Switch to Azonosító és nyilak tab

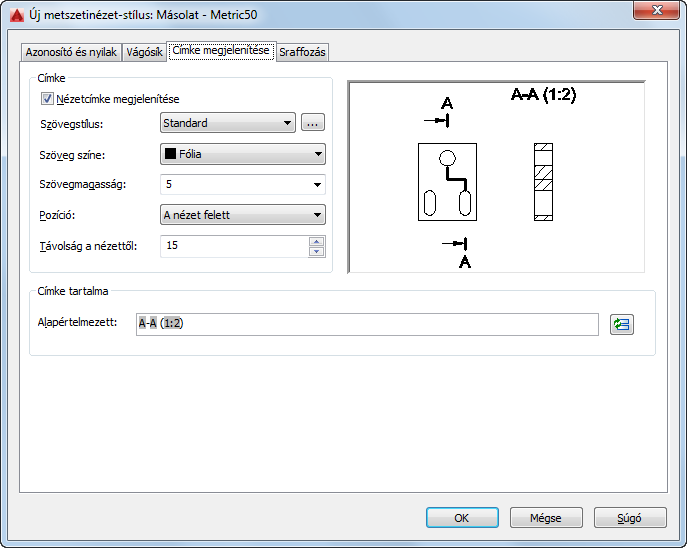(71, 52)
